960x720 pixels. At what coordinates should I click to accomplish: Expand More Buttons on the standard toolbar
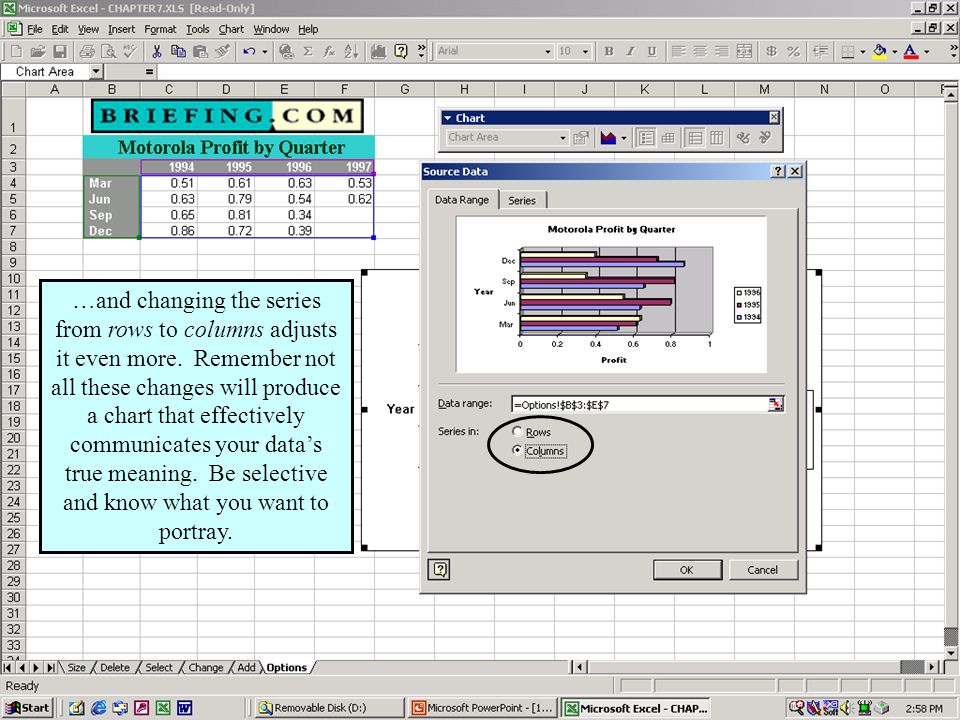click(x=421, y=51)
